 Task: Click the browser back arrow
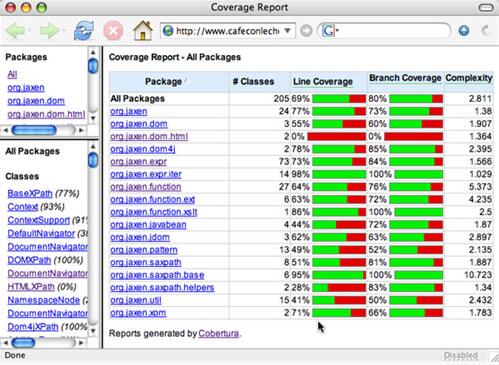coord(15,31)
